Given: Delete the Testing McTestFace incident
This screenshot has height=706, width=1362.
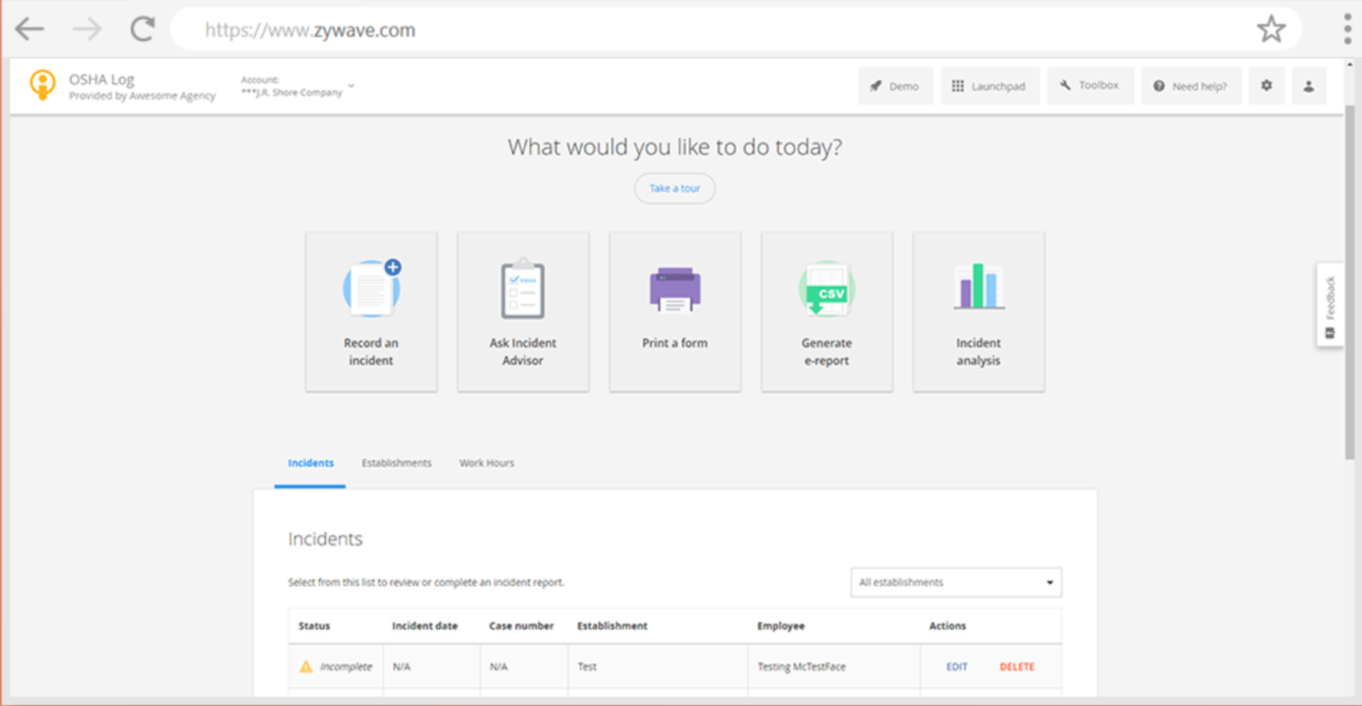Looking at the screenshot, I should point(1017,666).
